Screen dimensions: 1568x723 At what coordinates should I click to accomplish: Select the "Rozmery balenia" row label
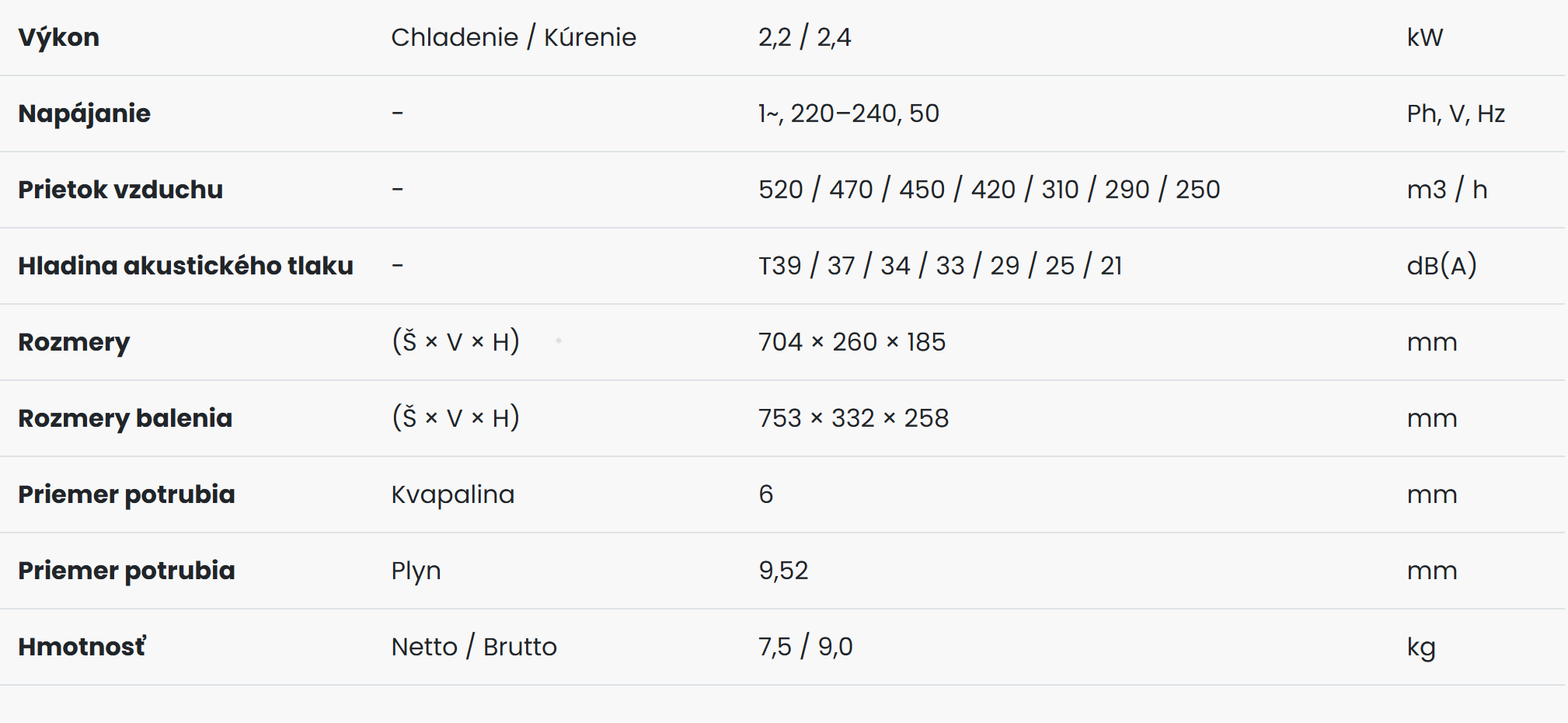pyautogui.click(x=125, y=418)
